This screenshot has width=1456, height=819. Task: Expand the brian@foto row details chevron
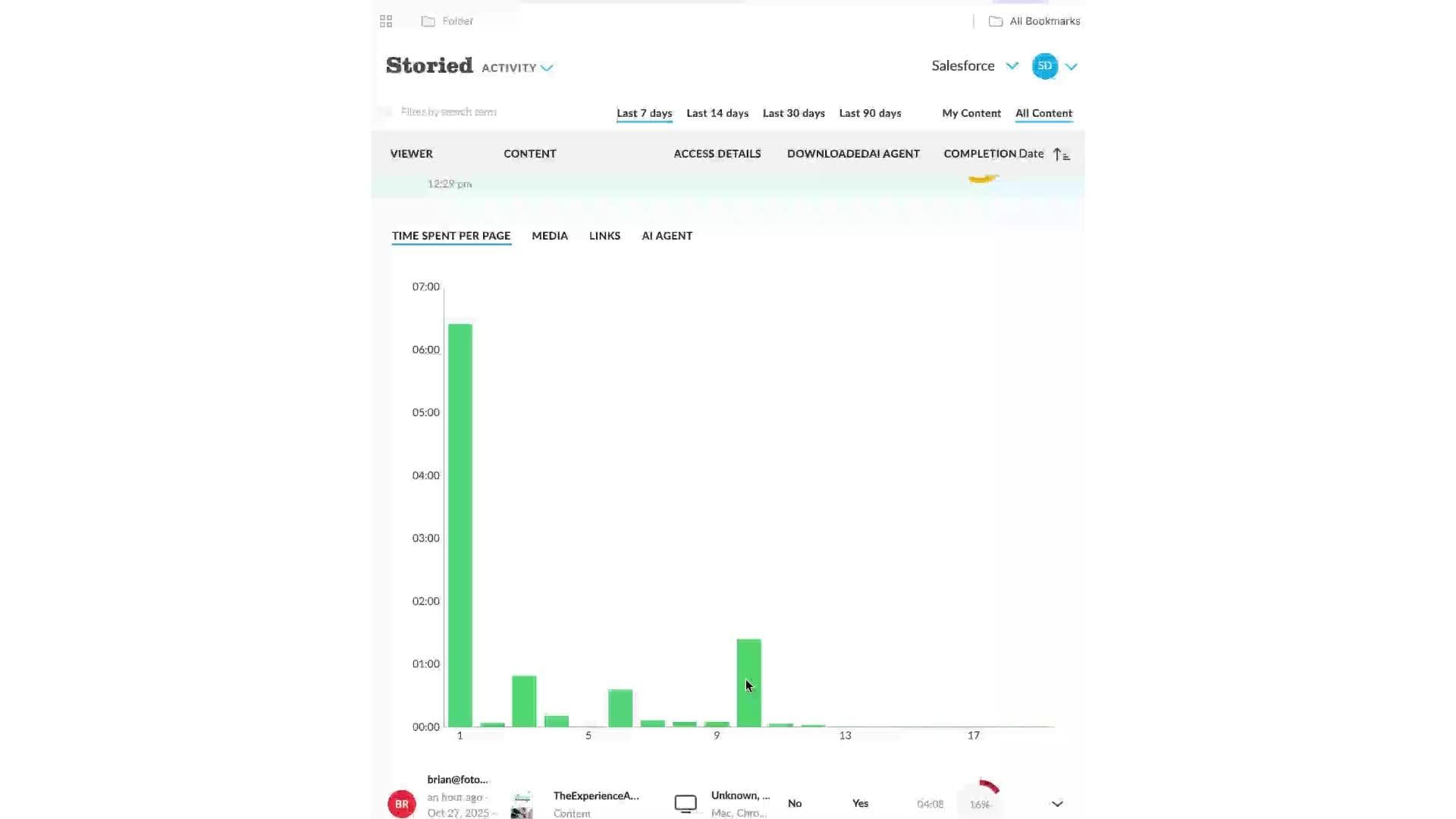(1057, 804)
